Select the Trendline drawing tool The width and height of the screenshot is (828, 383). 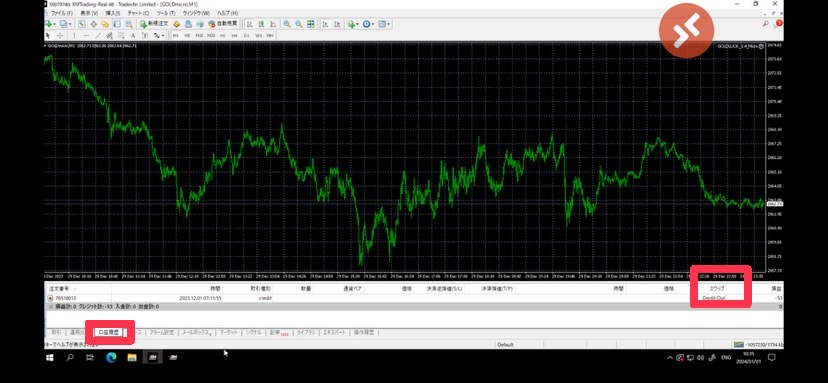tap(98, 35)
